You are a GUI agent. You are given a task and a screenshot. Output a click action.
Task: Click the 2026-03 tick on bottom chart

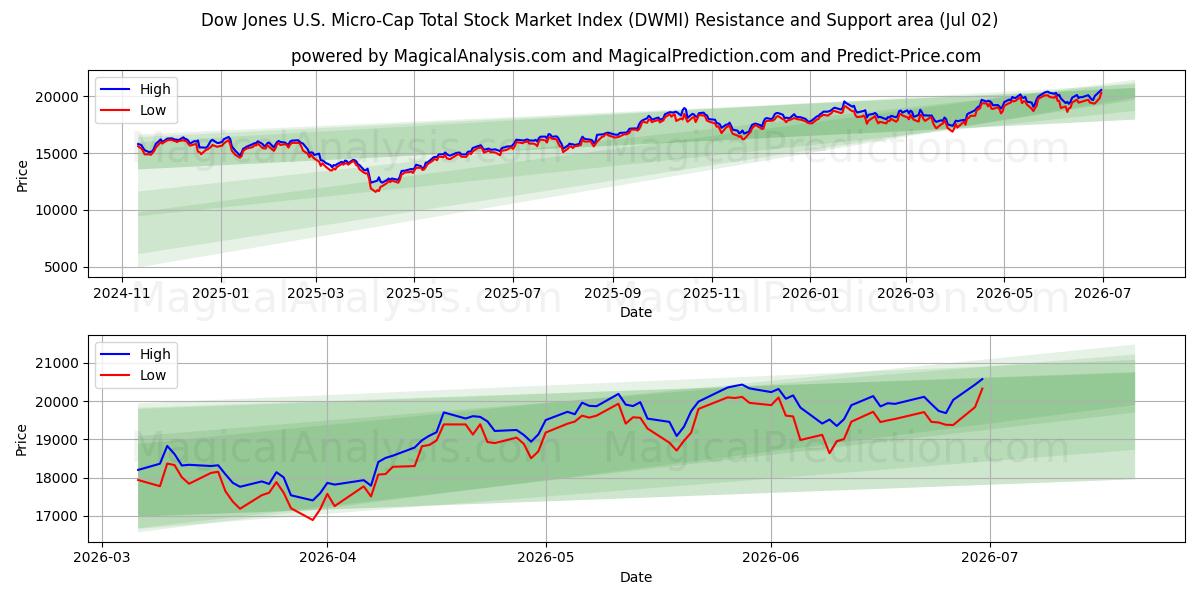[101, 558]
